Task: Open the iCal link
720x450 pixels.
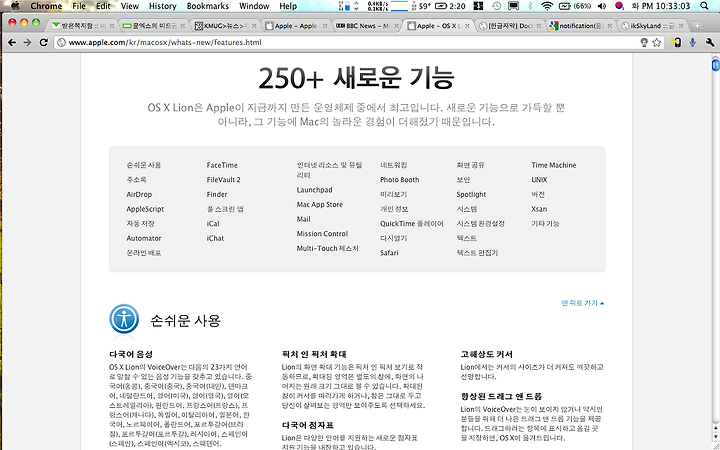Action: click(x=213, y=224)
